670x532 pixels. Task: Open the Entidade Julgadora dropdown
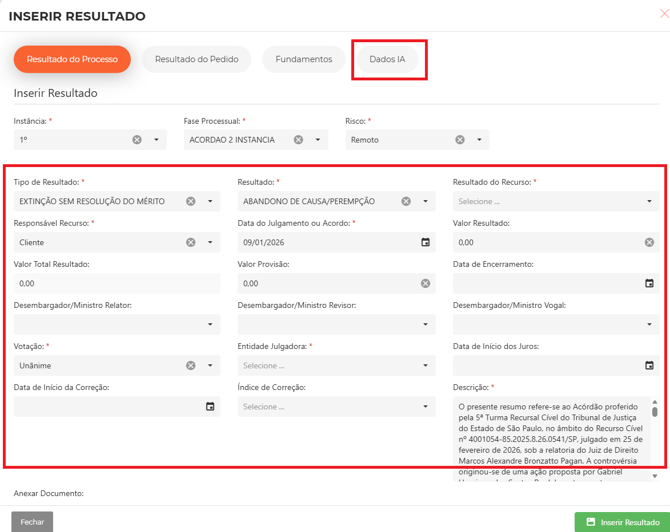(x=337, y=366)
